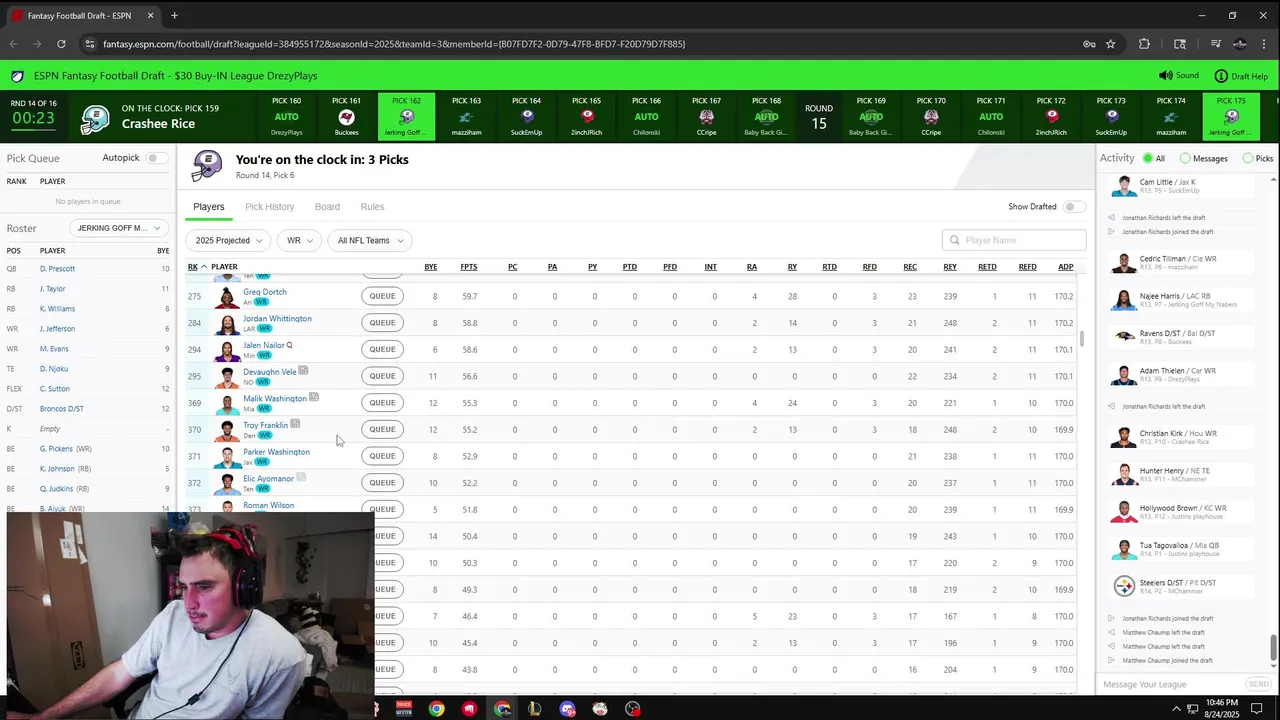
Task: Queue Jordan Whittington
Action: [382, 323]
